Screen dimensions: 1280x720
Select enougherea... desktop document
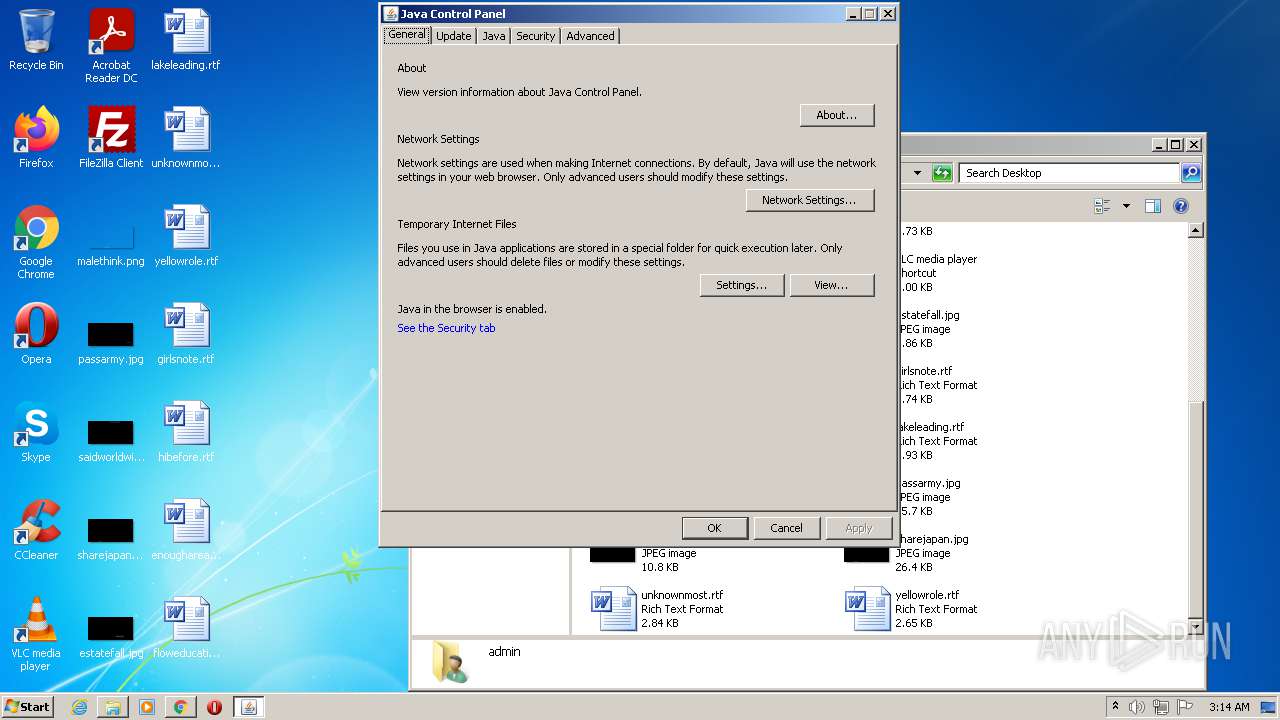186,530
